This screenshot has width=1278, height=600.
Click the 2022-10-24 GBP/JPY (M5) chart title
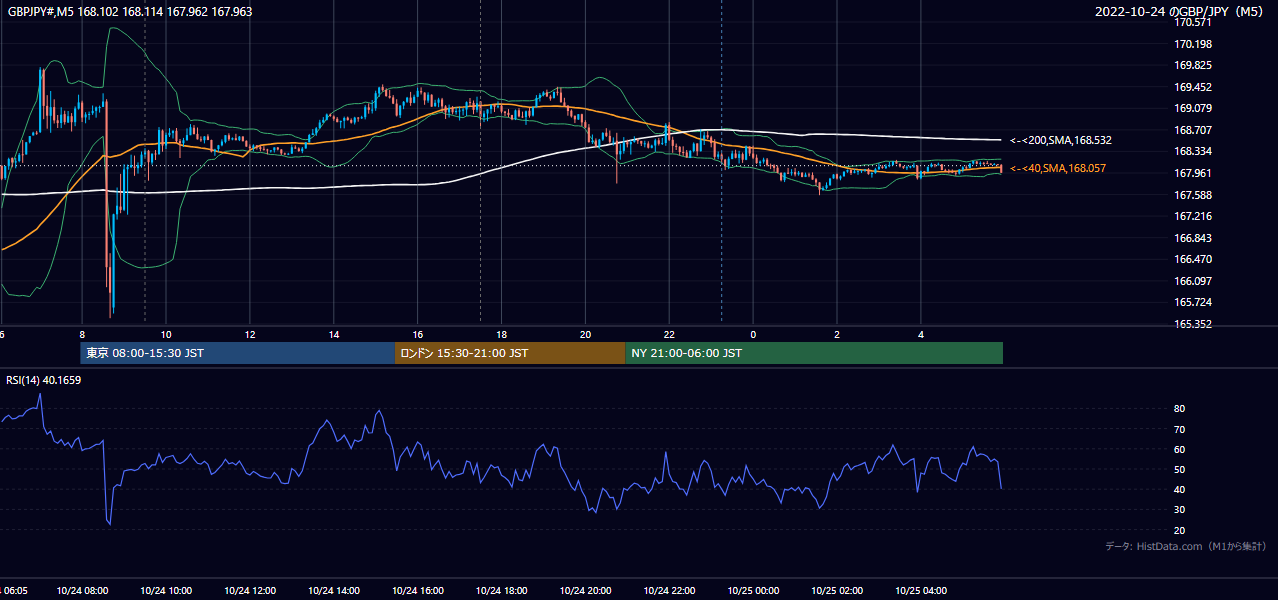coord(1180,12)
